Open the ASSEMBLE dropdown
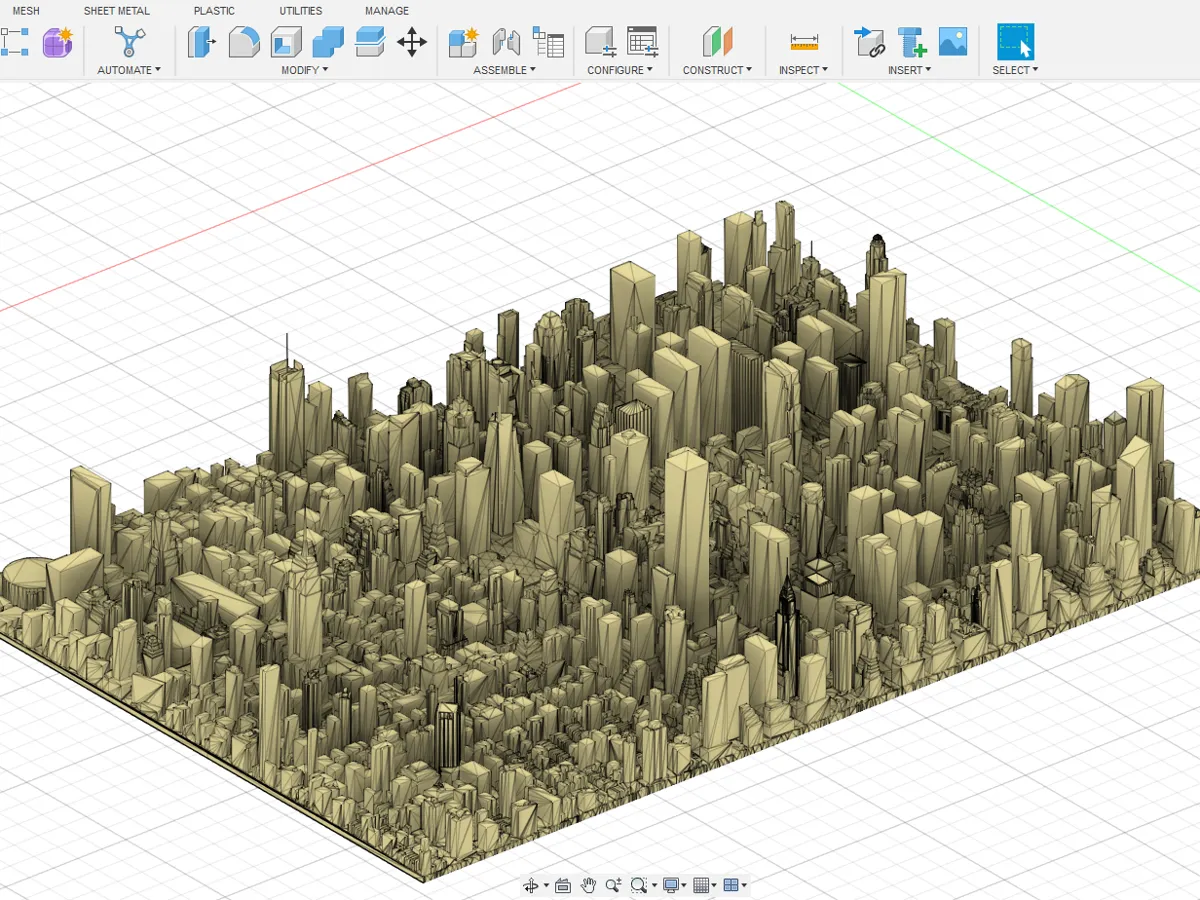Image resolution: width=1200 pixels, height=900 pixels. pyautogui.click(x=504, y=70)
